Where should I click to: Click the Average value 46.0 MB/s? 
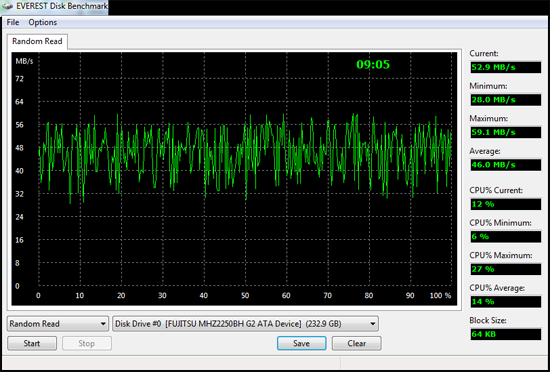coord(505,165)
